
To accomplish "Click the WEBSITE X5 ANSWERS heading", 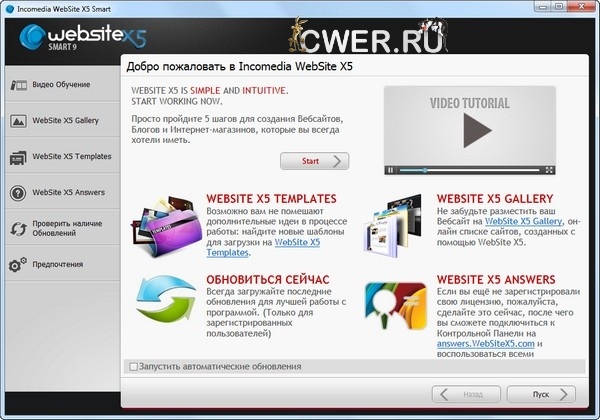I will (x=496, y=280).
